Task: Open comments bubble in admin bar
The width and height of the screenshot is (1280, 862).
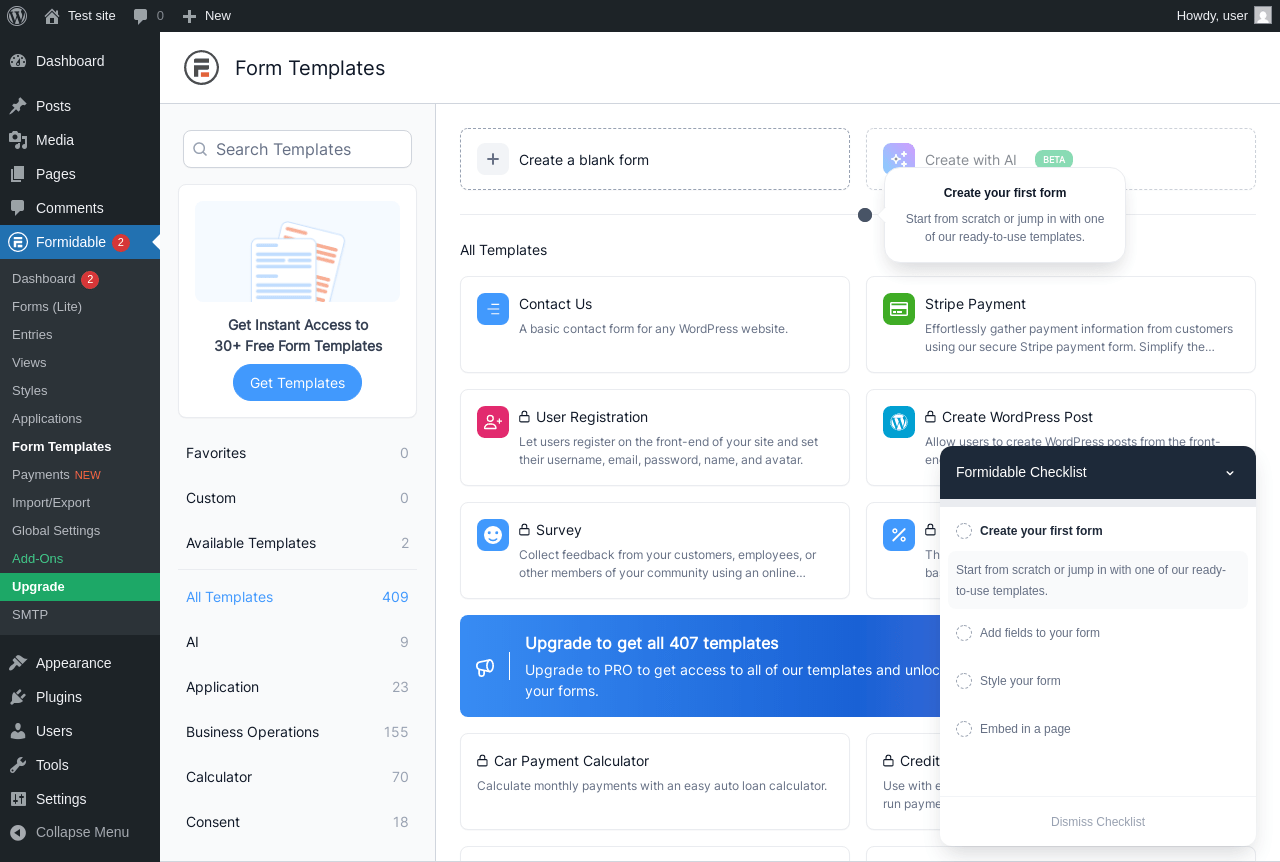Action: point(141,16)
